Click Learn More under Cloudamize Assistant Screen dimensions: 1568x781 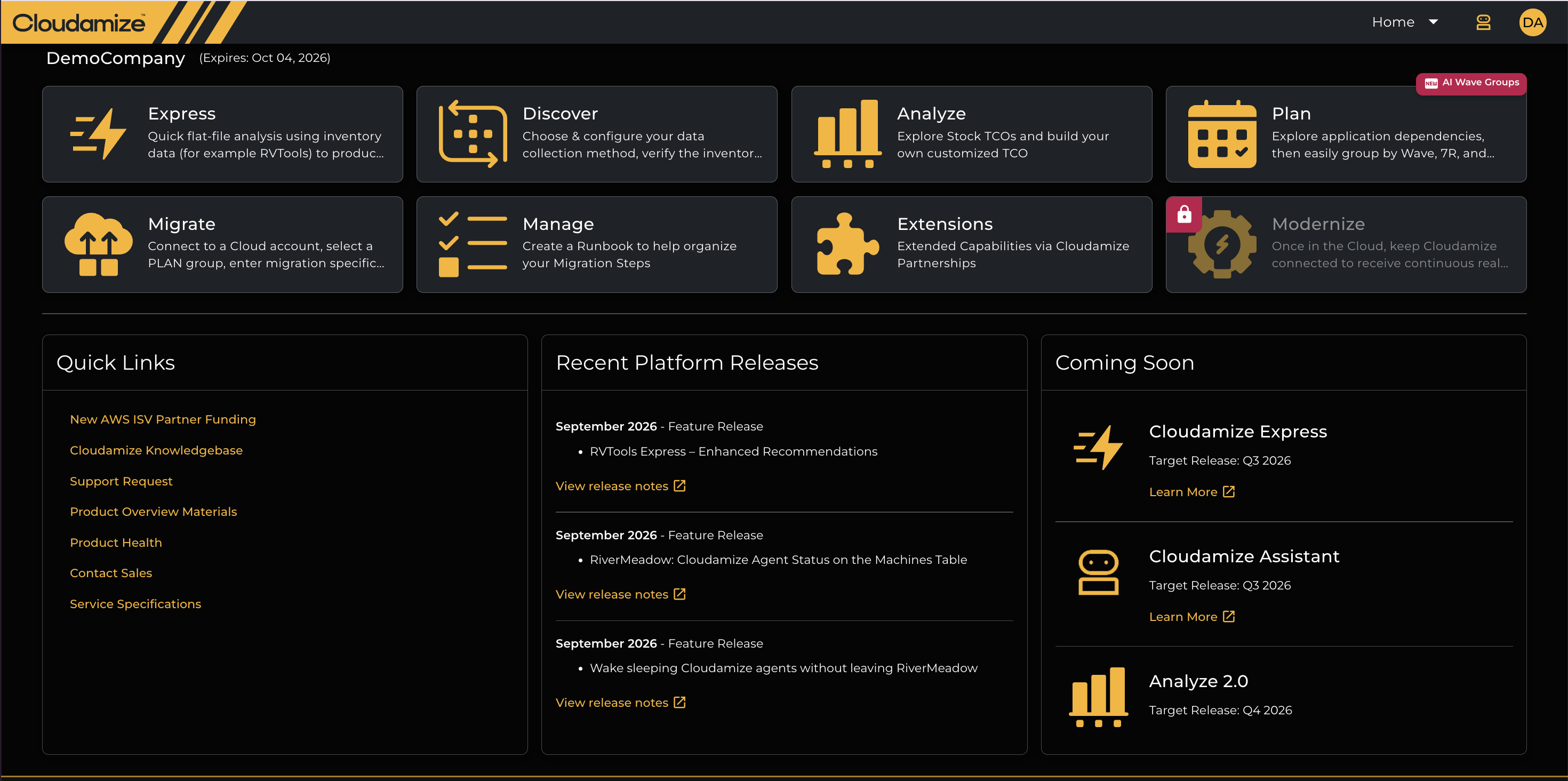point(1191,617)
